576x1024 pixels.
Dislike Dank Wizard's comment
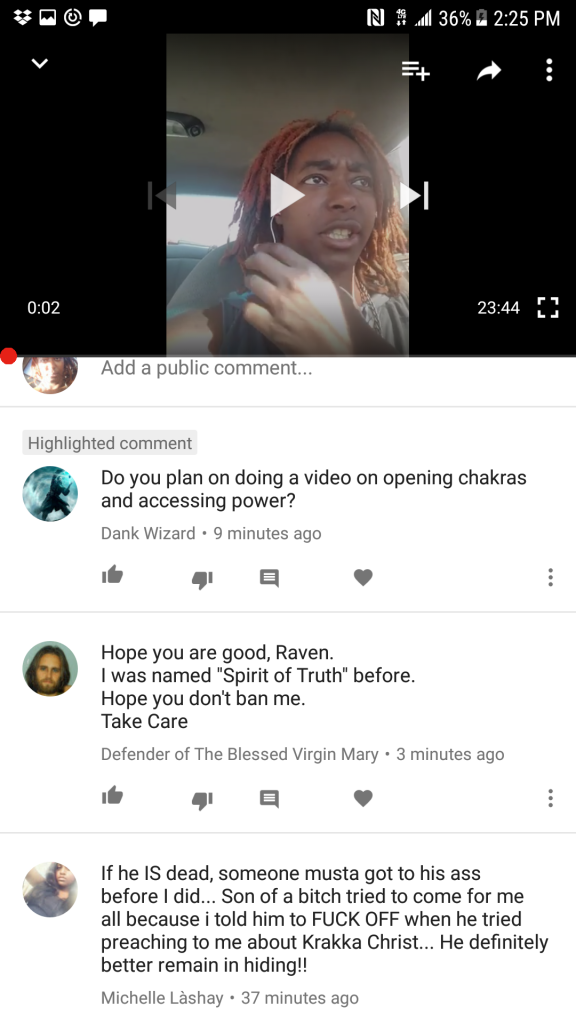click(x=202, y=579)
